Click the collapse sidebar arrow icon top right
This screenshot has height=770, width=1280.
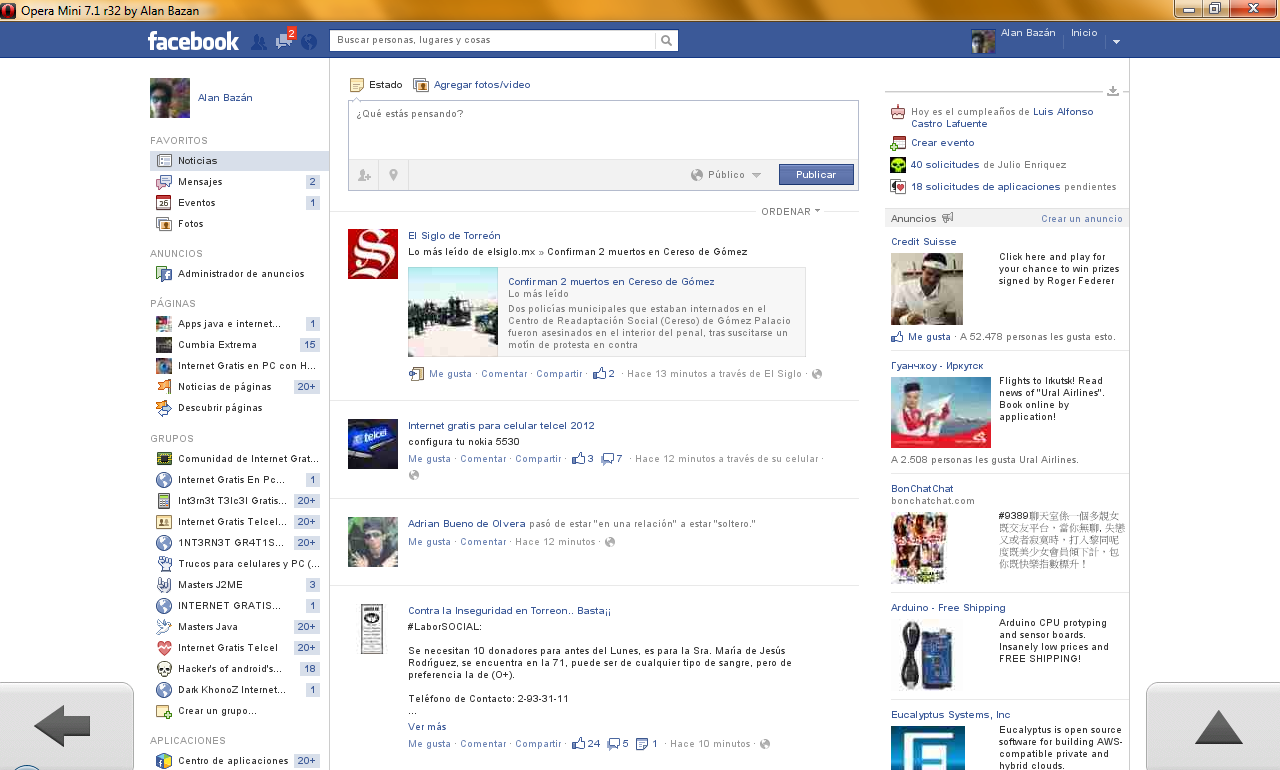(x=1113, y=91)
